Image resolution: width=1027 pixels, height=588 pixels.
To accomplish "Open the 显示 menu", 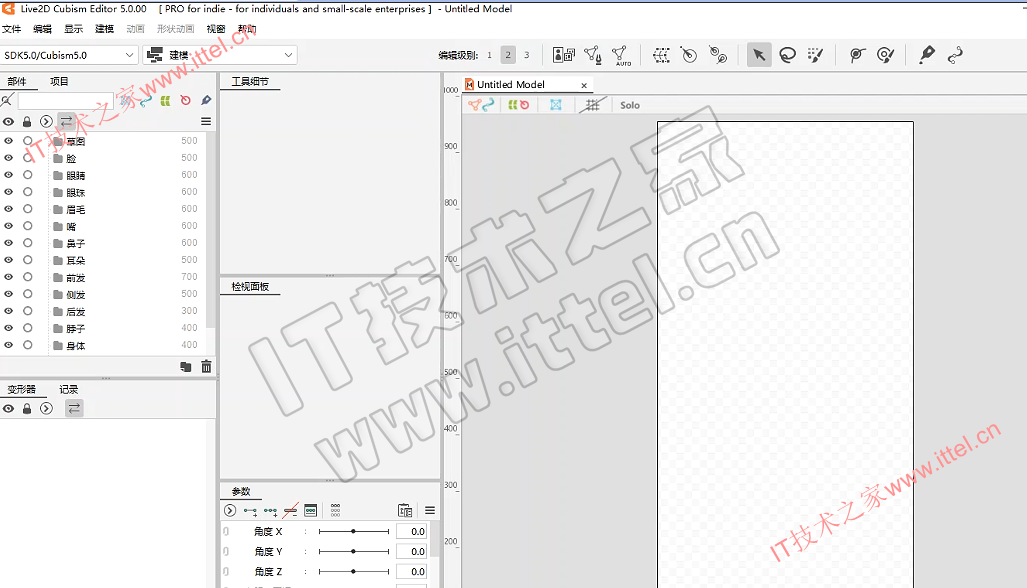I will pyautogui.click(x=73, y=29).
